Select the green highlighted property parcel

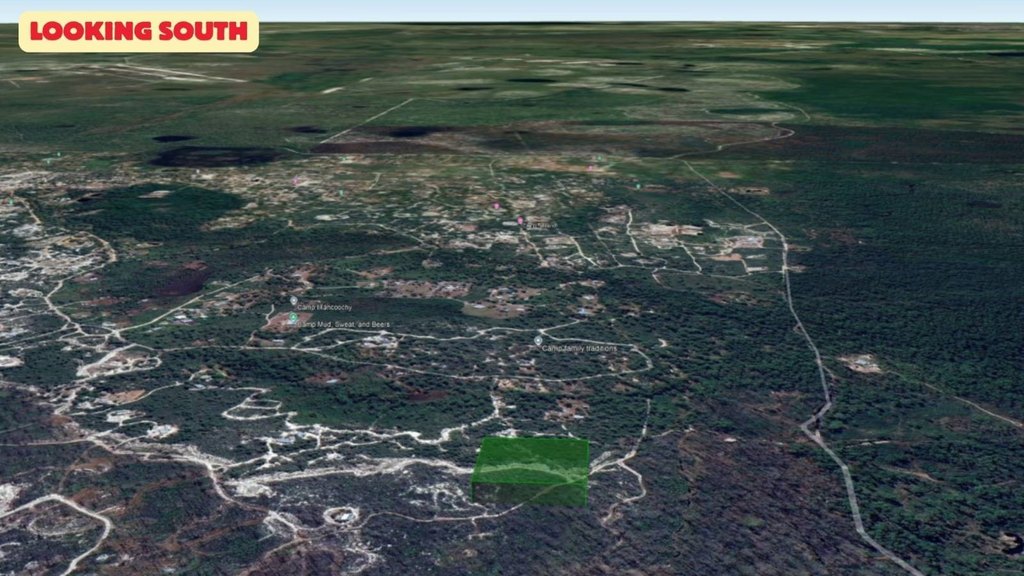pos(529,470)
